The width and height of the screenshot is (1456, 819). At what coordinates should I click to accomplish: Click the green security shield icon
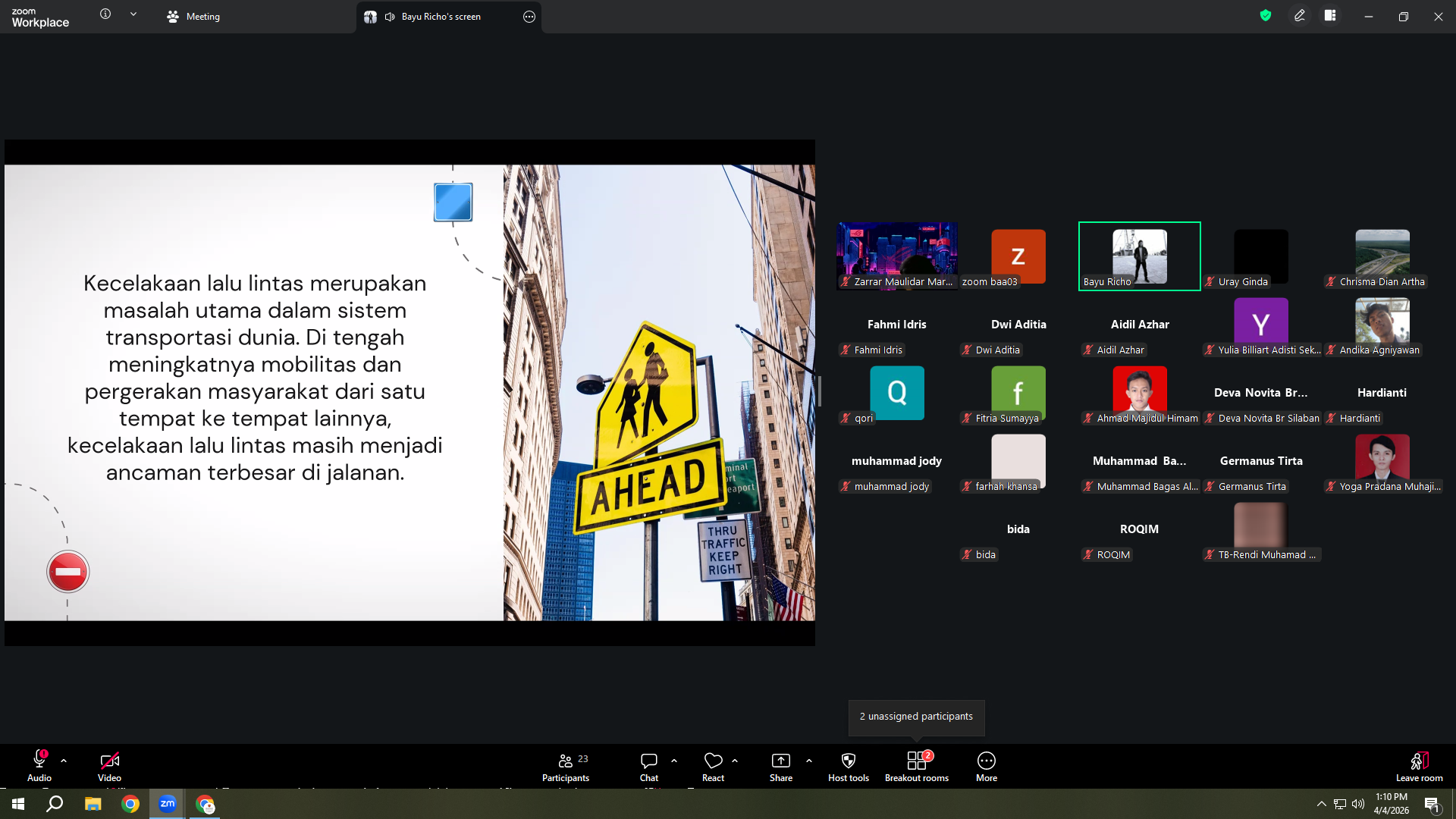click(1266, 15)
